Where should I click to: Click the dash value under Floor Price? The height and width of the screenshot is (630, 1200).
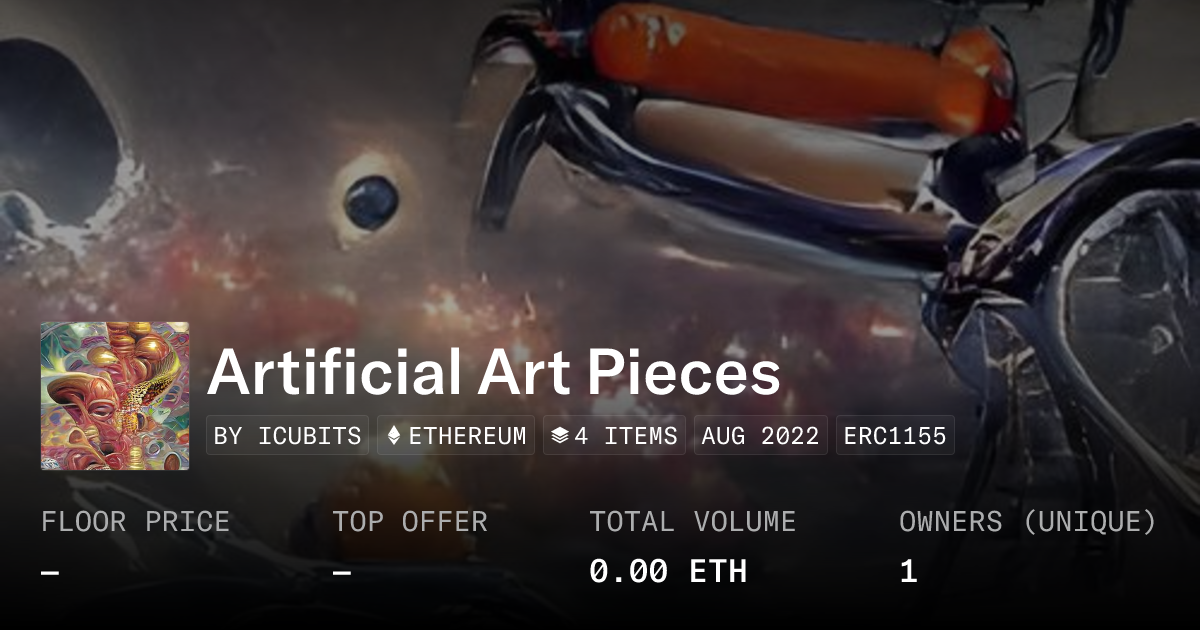click(50, 572)
